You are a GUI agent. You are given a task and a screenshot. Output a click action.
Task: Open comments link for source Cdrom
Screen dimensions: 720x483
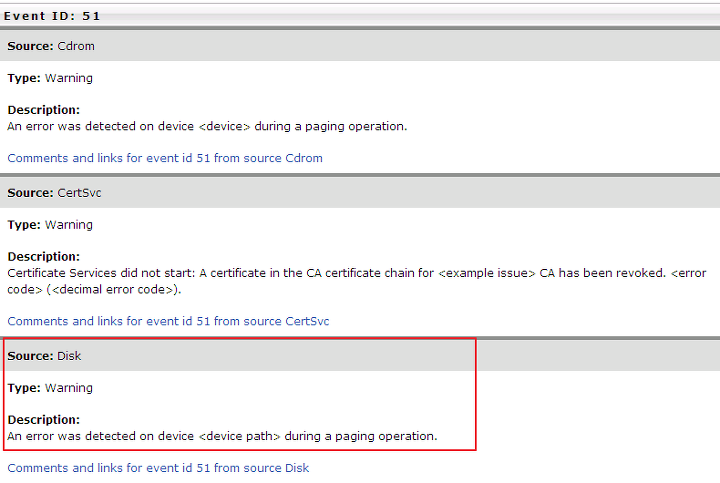pos(165,158)
